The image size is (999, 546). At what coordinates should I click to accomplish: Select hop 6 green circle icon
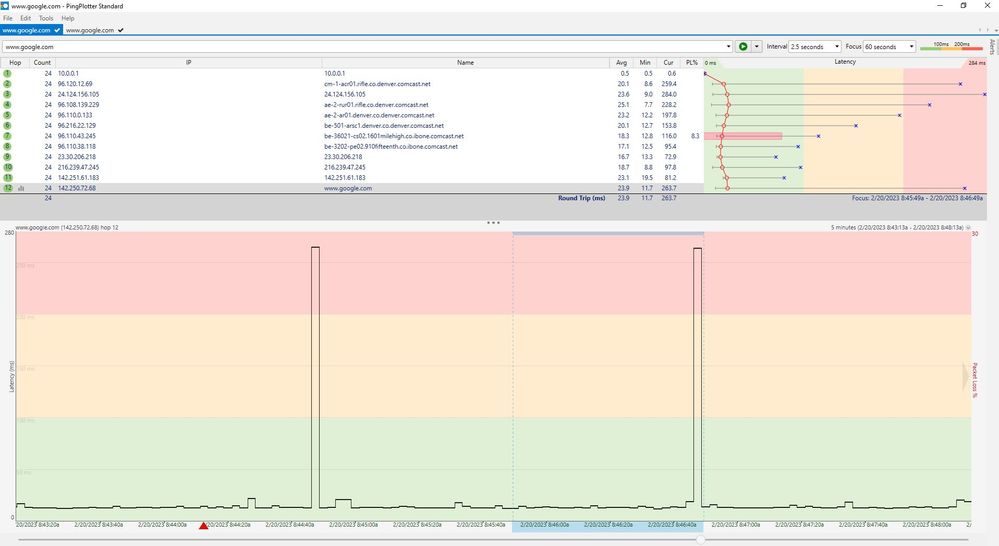pos(8,126)
